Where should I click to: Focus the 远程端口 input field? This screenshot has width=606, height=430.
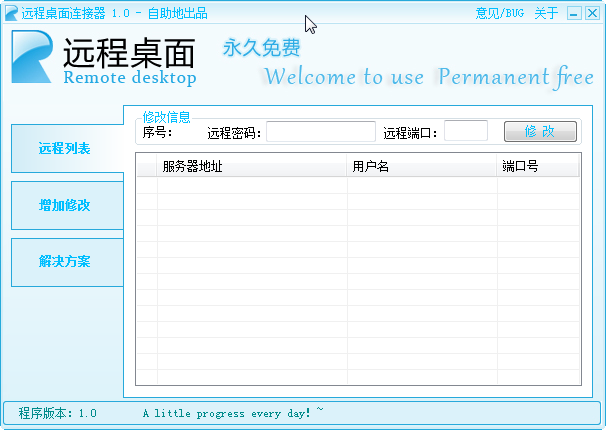click(x=466, y=131)
